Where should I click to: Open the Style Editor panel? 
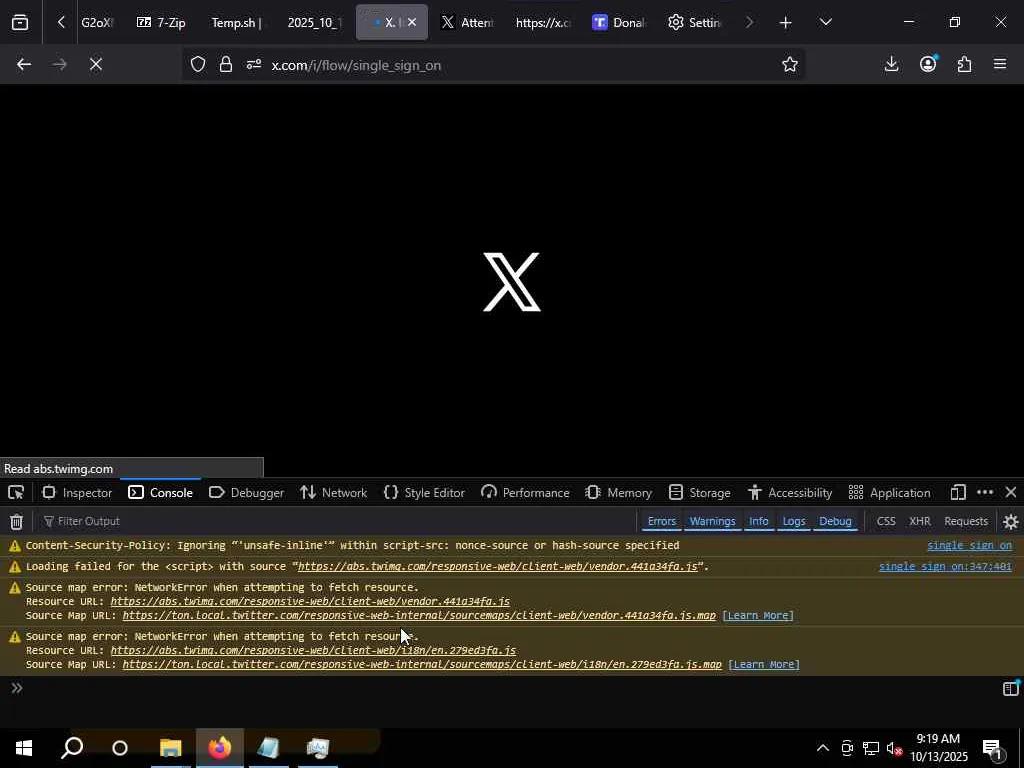[x=424, y=492]
